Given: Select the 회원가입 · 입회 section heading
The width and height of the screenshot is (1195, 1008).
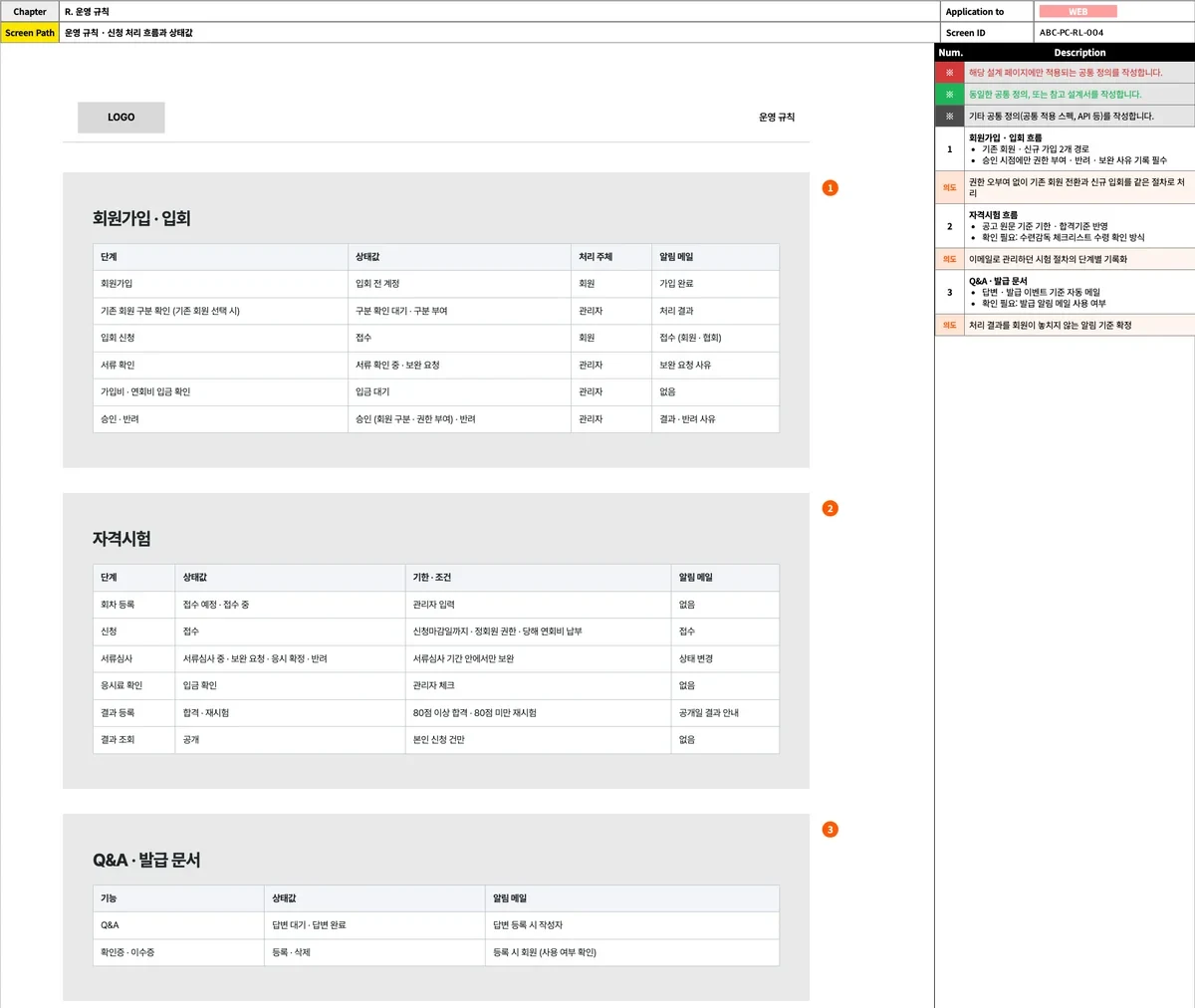Looking at the screenshot, I should (x=141, y=218).
